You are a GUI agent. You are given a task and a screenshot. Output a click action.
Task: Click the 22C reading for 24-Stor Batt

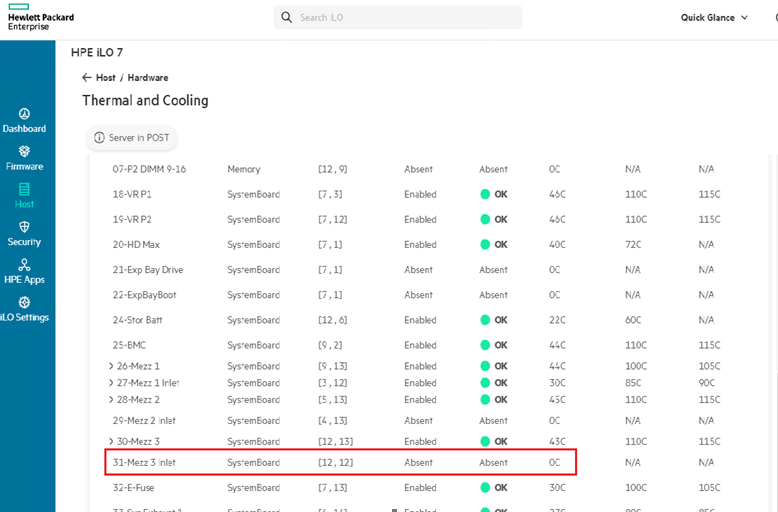(x=557, y=320)
